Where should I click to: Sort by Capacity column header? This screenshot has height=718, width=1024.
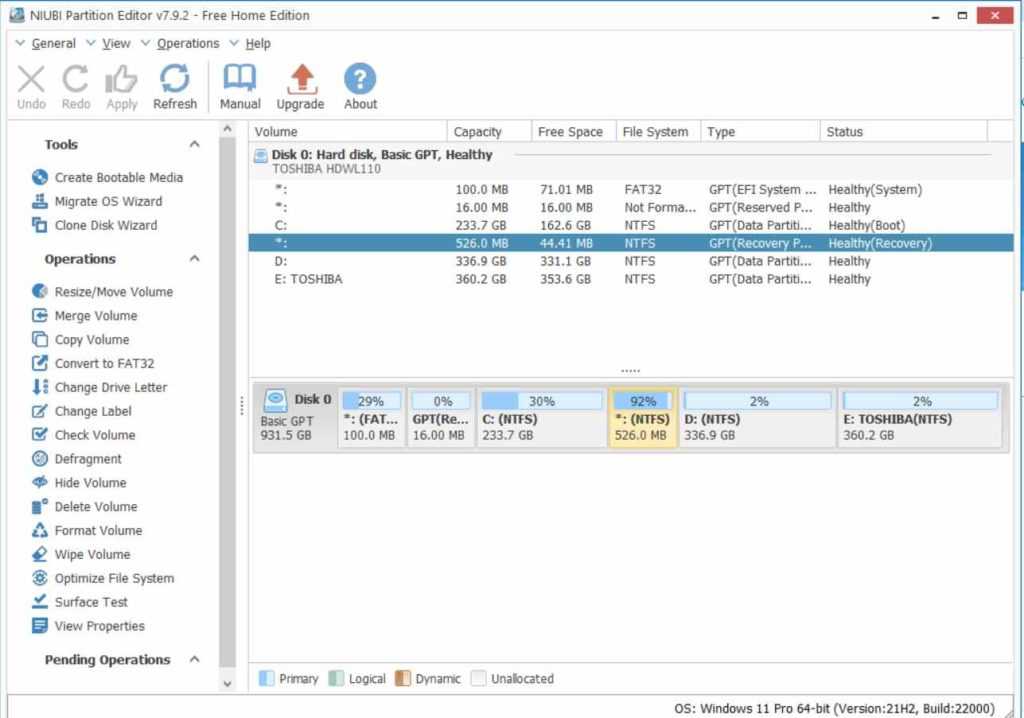(490, 131)
